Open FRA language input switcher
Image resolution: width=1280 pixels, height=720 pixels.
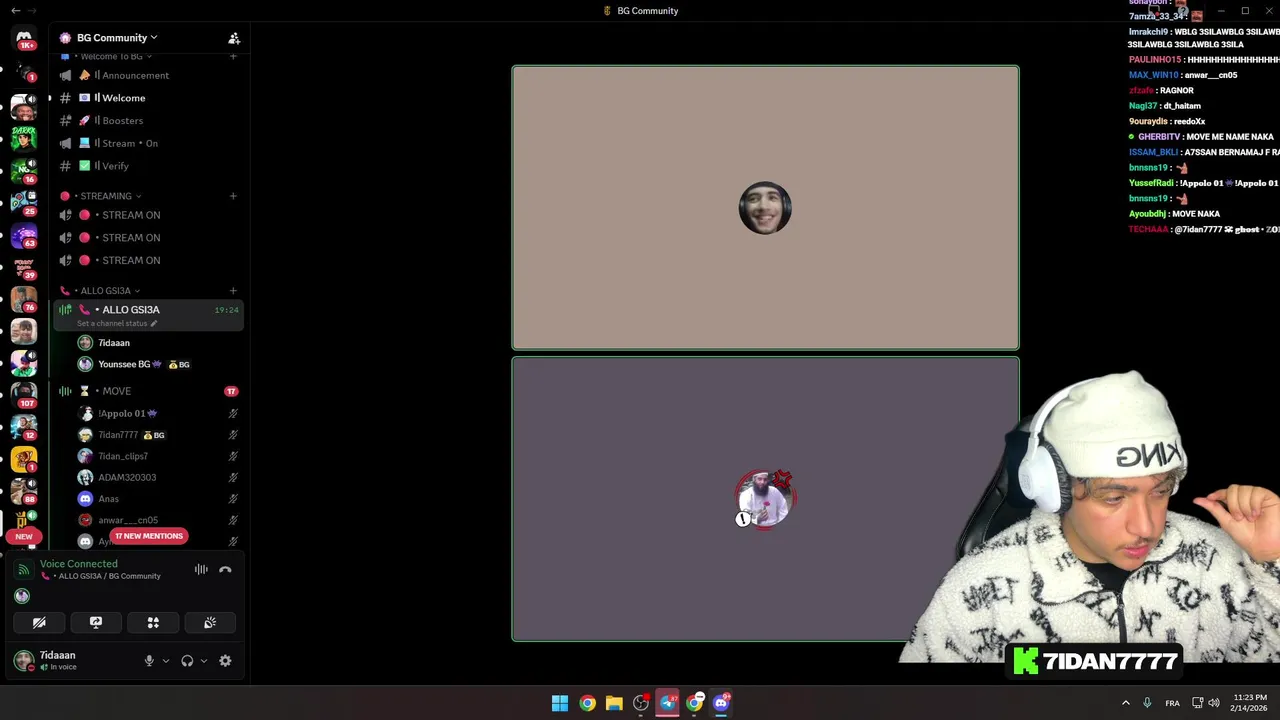(x=1172, y=703)
